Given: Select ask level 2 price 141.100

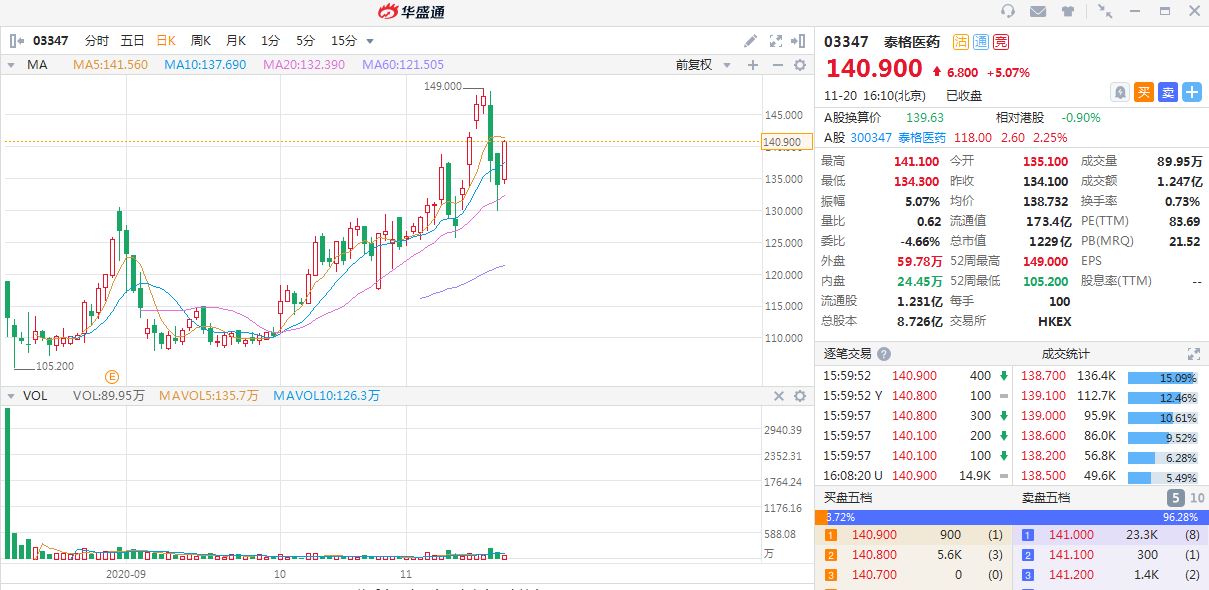Looking at the screenshot, I should (1071, 555).
